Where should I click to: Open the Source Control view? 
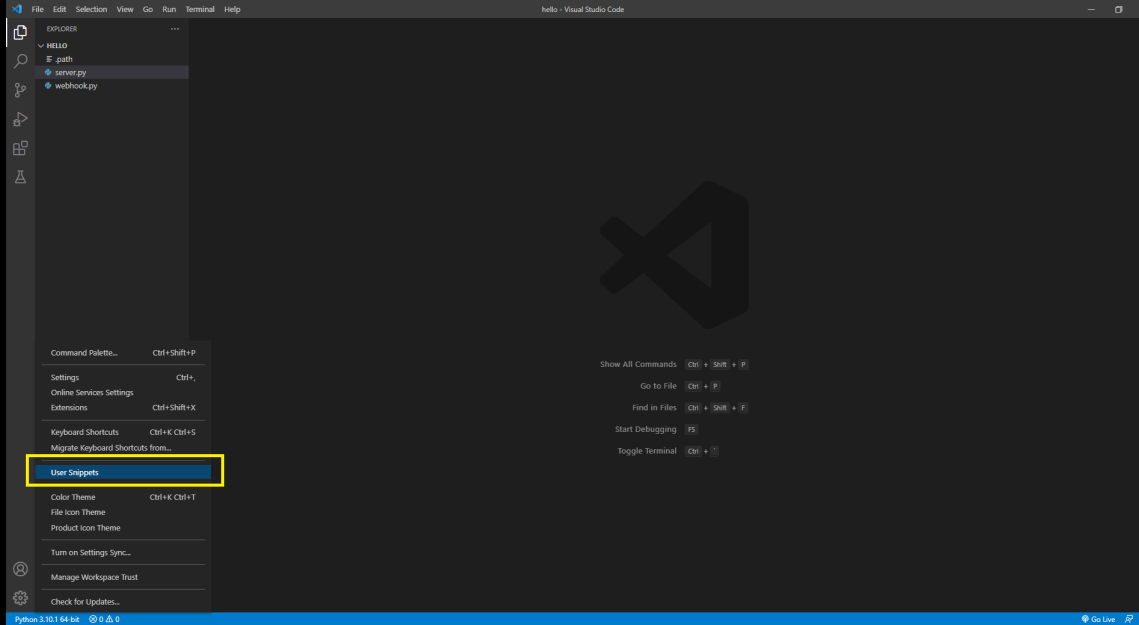(x=19, y=92)
